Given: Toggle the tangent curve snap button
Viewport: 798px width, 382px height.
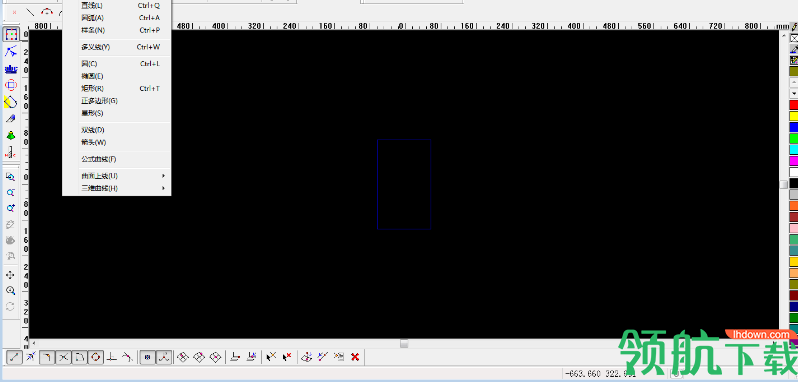Looking at the screenshot, I should point(80,357).
